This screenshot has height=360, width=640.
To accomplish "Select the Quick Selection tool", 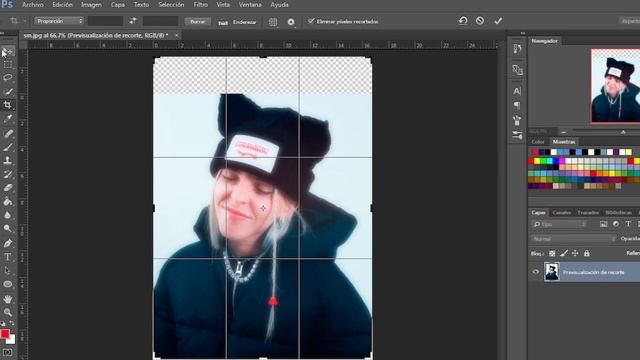I will (x=8, y=91).
